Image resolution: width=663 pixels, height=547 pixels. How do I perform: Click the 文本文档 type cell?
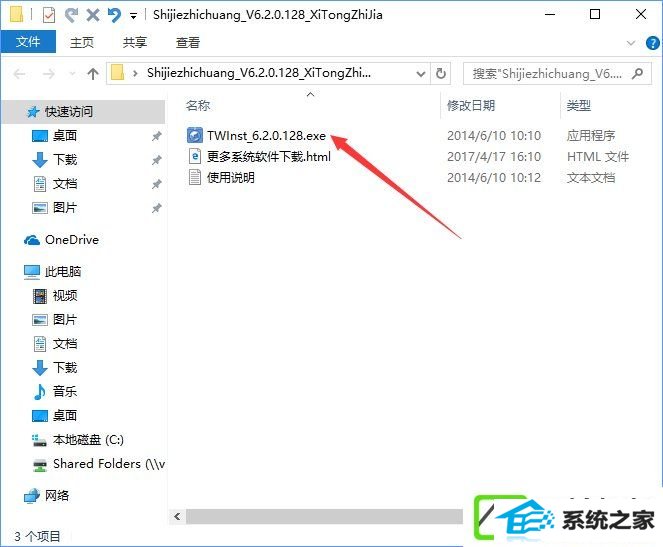coord(591,178)
